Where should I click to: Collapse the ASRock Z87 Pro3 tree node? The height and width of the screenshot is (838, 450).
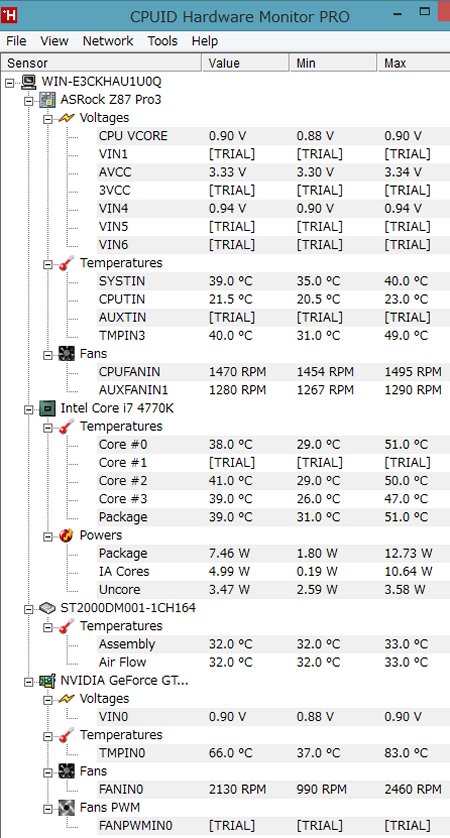tap(29, 100)
